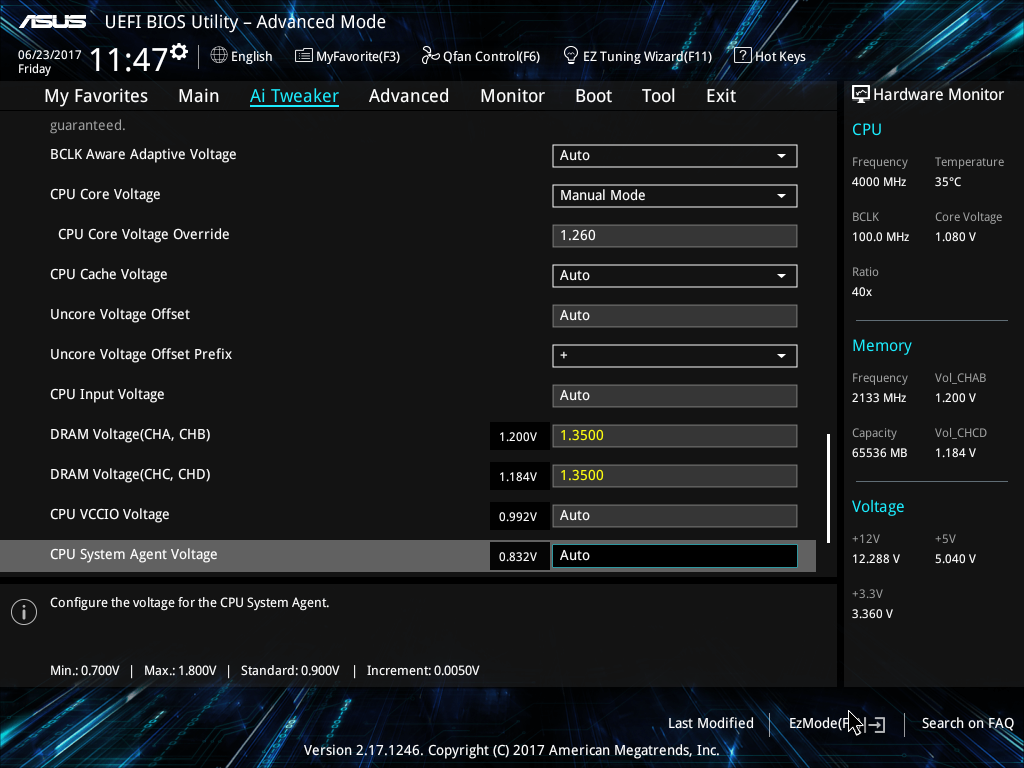This screenshot has height=768, width=1024.
Task: Click the CPU Input Voltage field
Action: (675, 396)
